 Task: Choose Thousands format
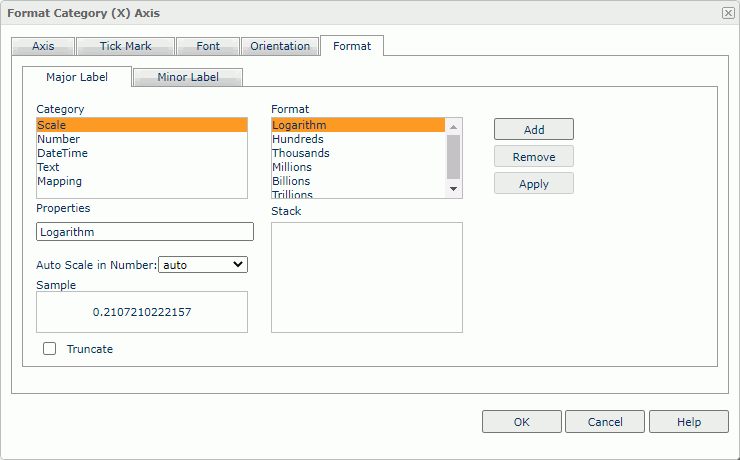coord(358,153)
